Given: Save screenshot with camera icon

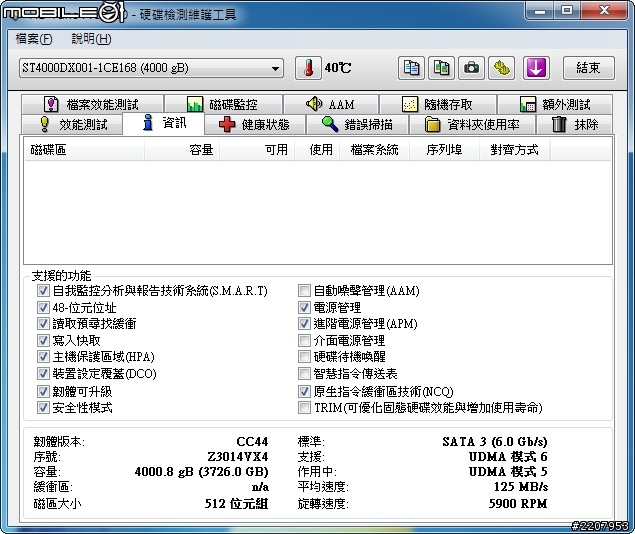Looking at the screenshot, I should (x=471, y=68).
